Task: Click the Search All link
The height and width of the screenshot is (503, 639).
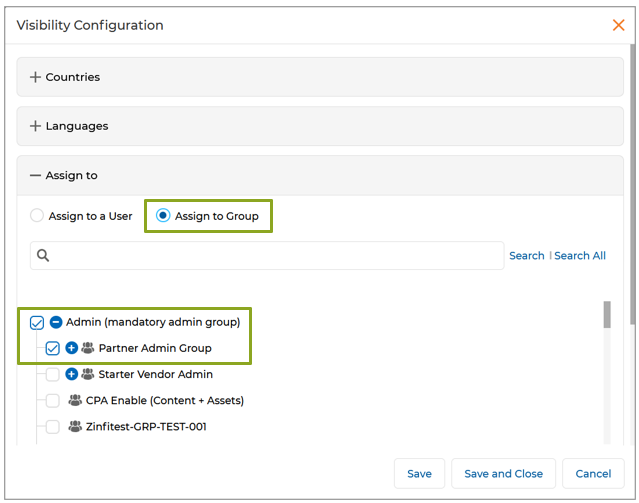Action: point(580,256)
